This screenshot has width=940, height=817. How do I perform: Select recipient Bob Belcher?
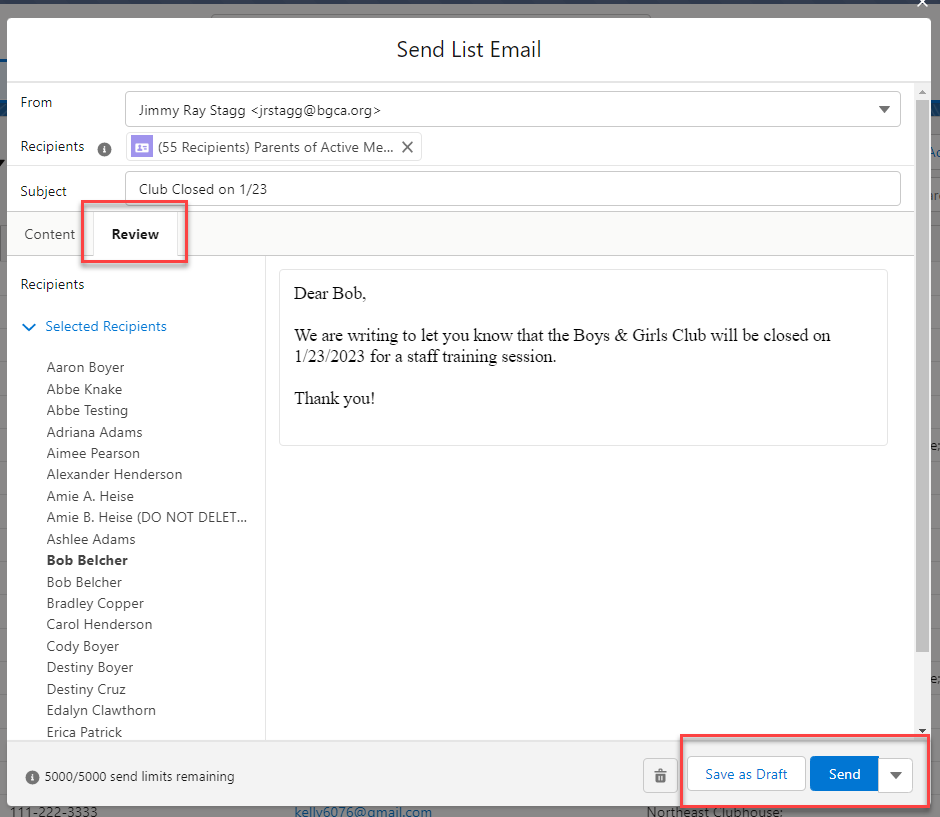(x=87, y=560)
